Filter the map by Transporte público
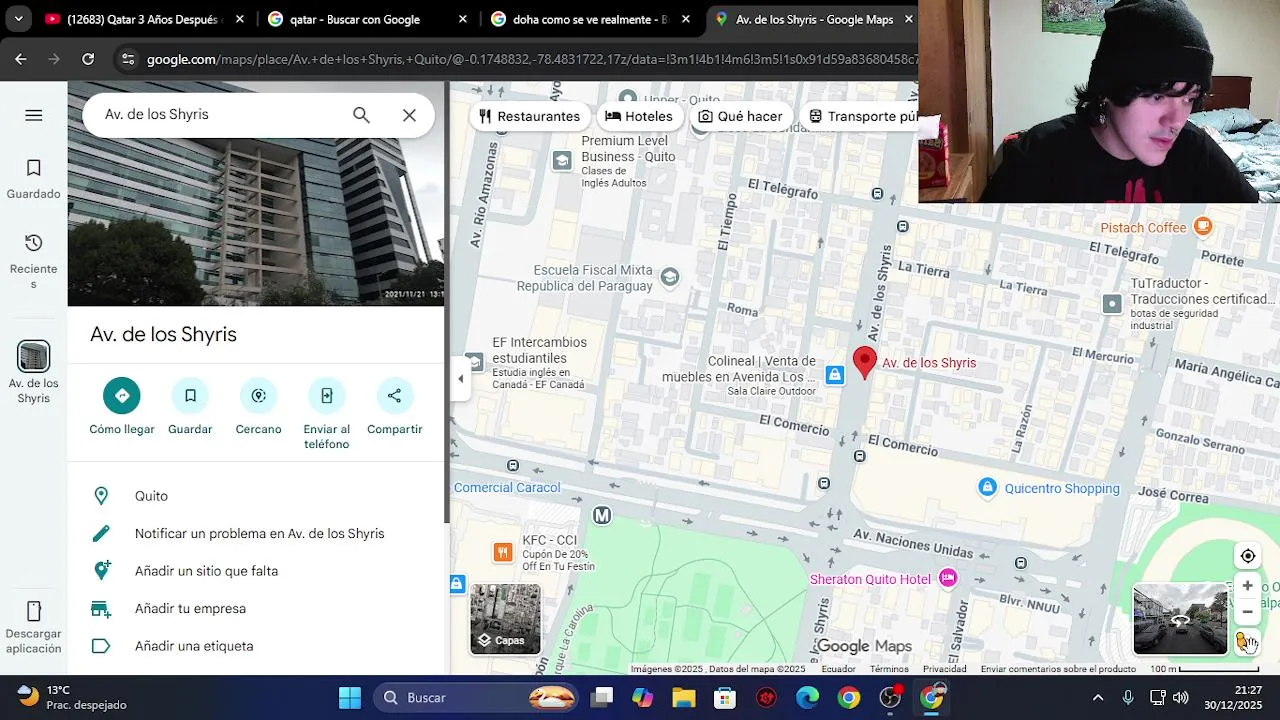1280x720 pixels. (861, 117)
